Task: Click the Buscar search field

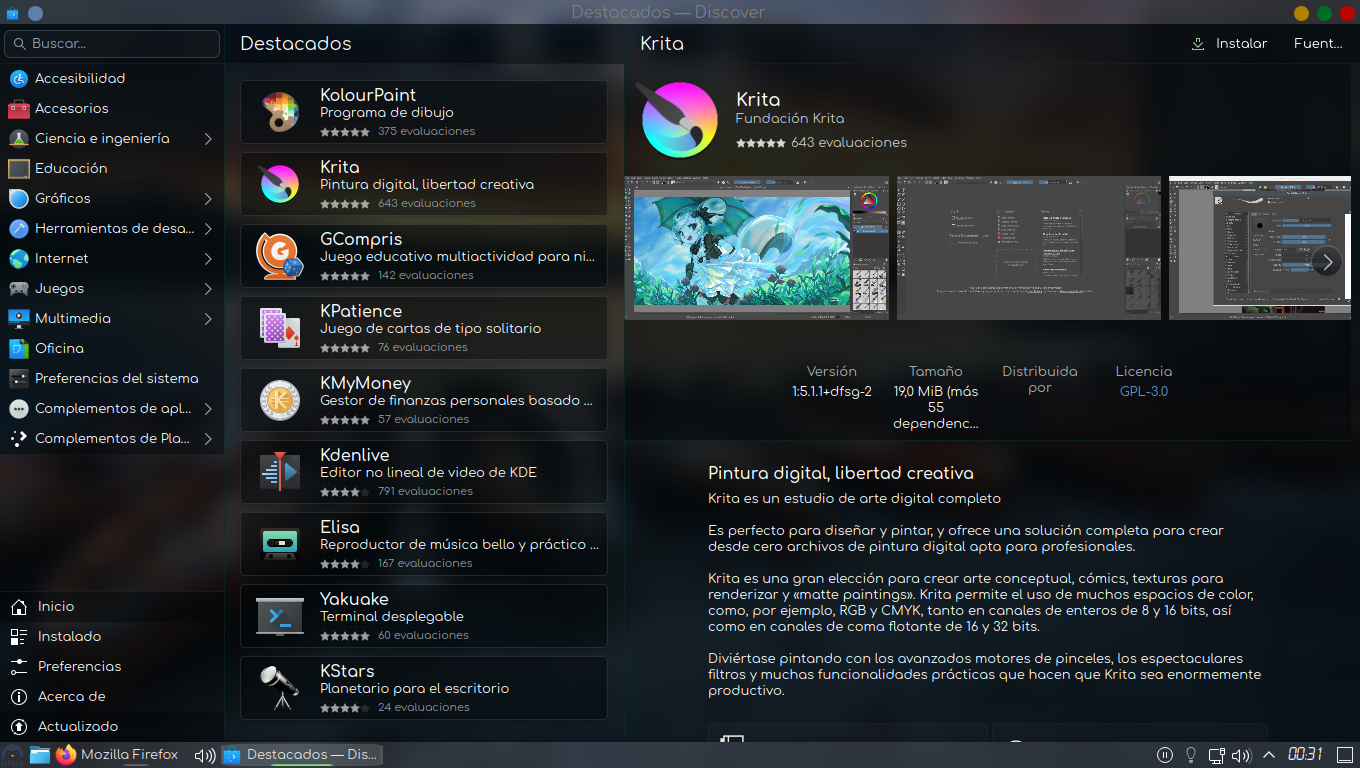Action: tap(112, 44)
